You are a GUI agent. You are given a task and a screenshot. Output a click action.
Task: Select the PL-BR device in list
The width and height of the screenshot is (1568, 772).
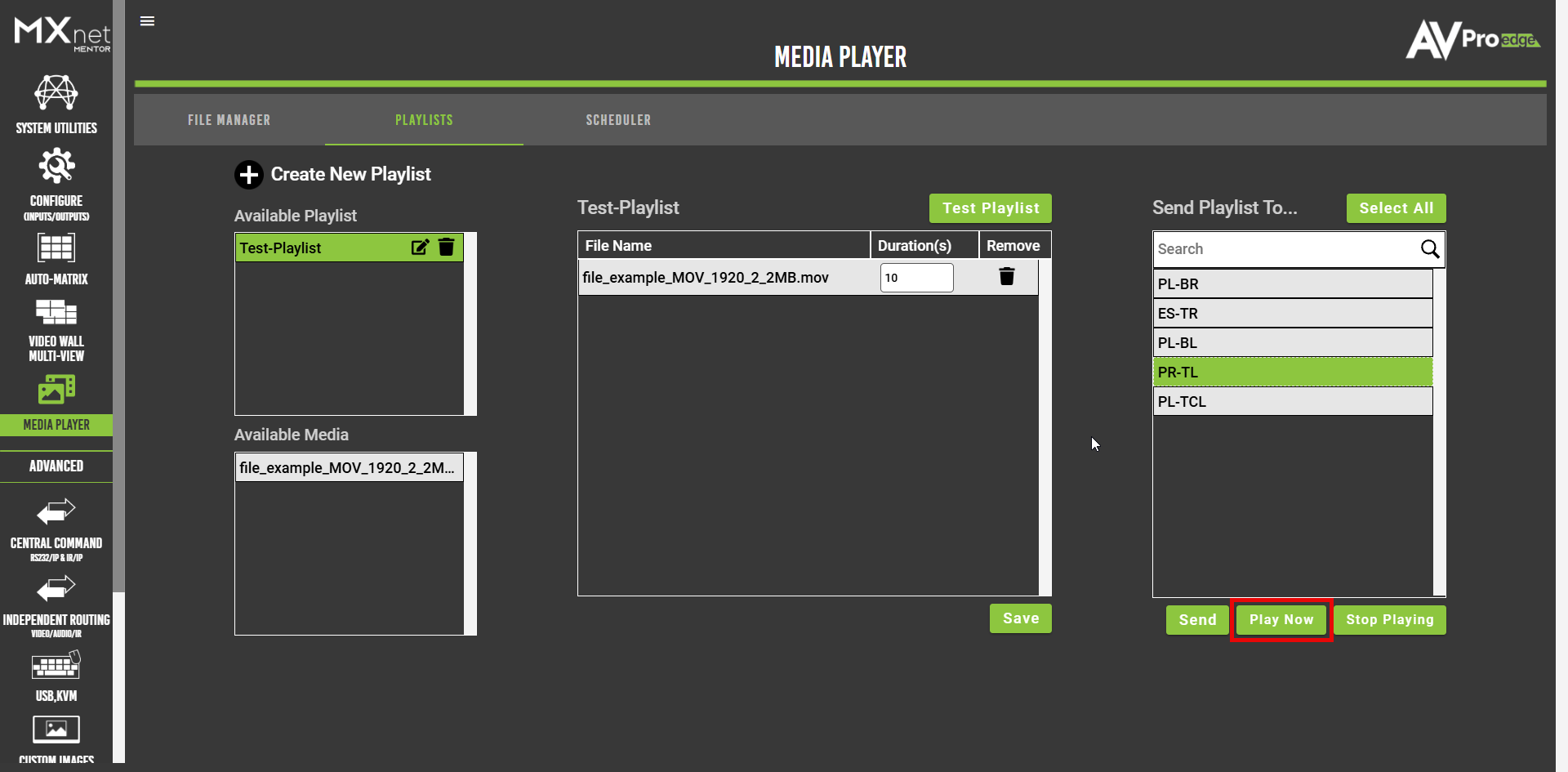point(1292,284)
